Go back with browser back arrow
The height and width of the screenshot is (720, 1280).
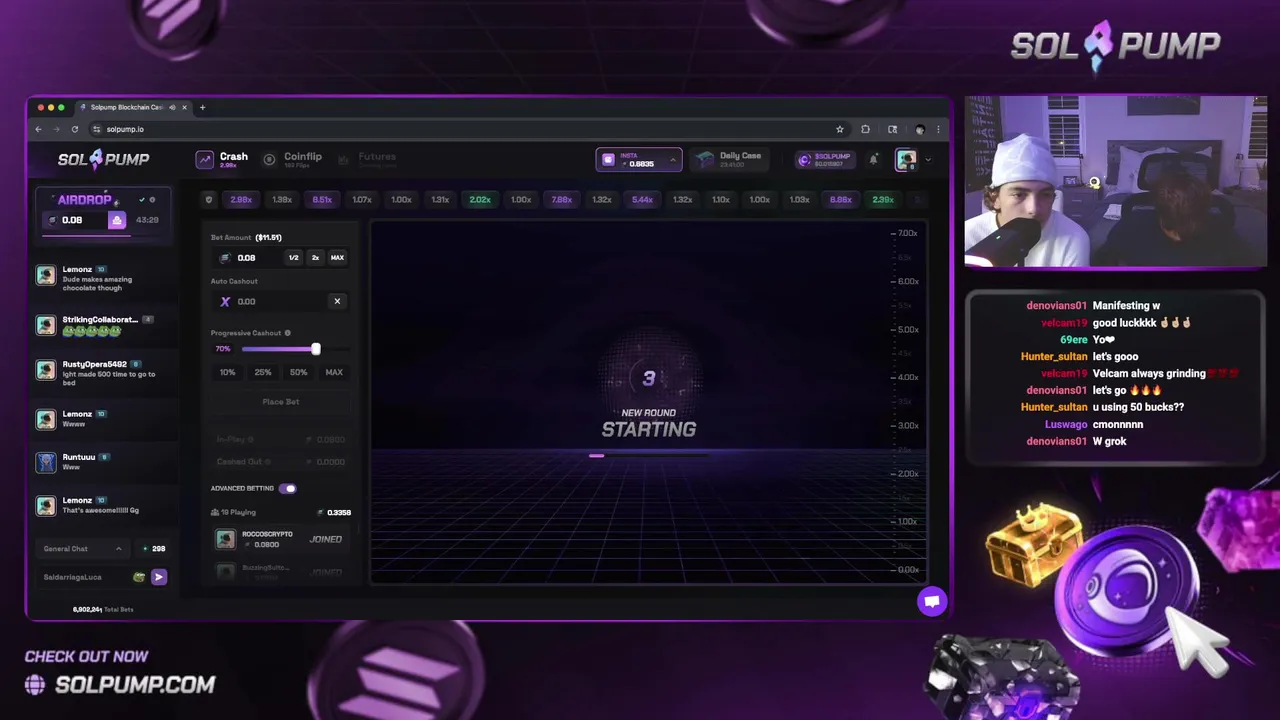(x=38, y=129)
